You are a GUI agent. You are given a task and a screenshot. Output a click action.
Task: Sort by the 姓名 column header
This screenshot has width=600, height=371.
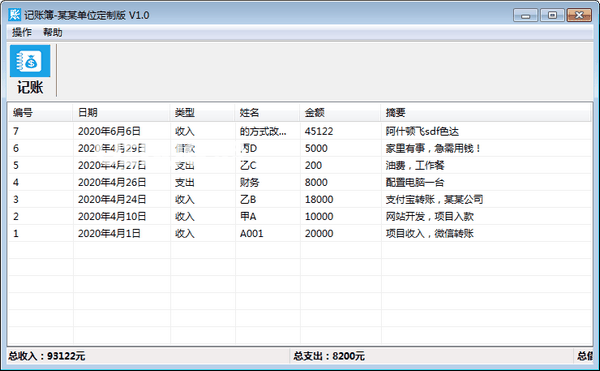click(267, 112)
